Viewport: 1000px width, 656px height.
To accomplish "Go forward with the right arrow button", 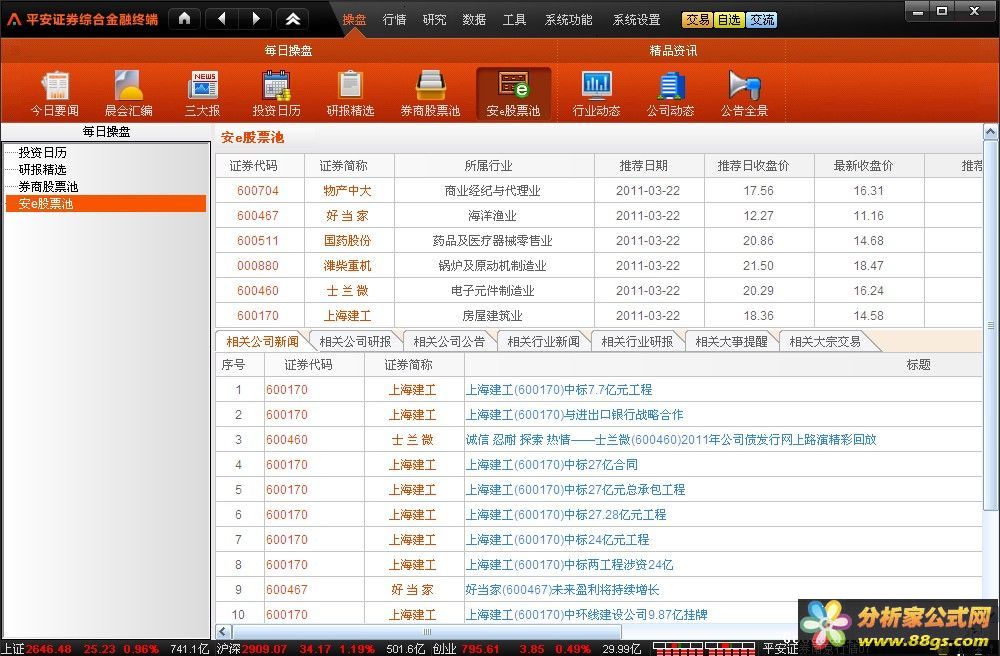I will point(255,18).
